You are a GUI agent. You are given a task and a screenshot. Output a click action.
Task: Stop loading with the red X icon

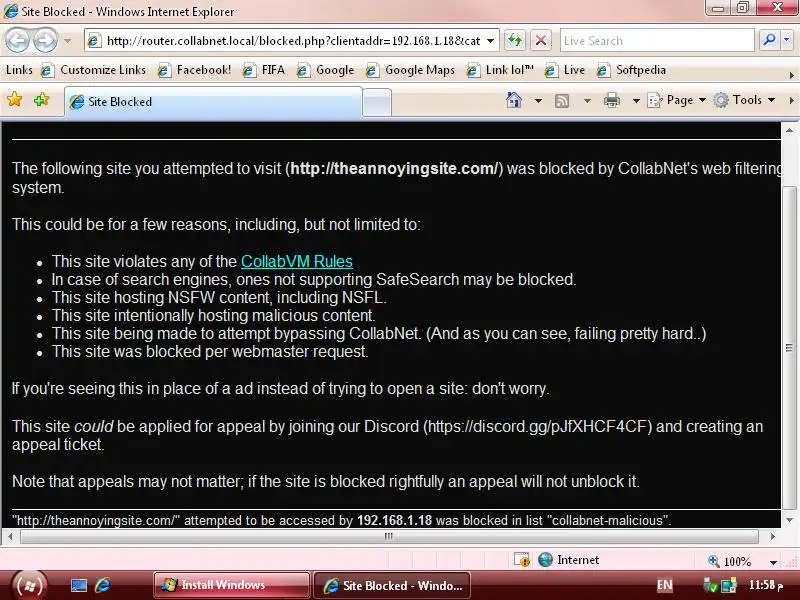click(x=541, y=40)
